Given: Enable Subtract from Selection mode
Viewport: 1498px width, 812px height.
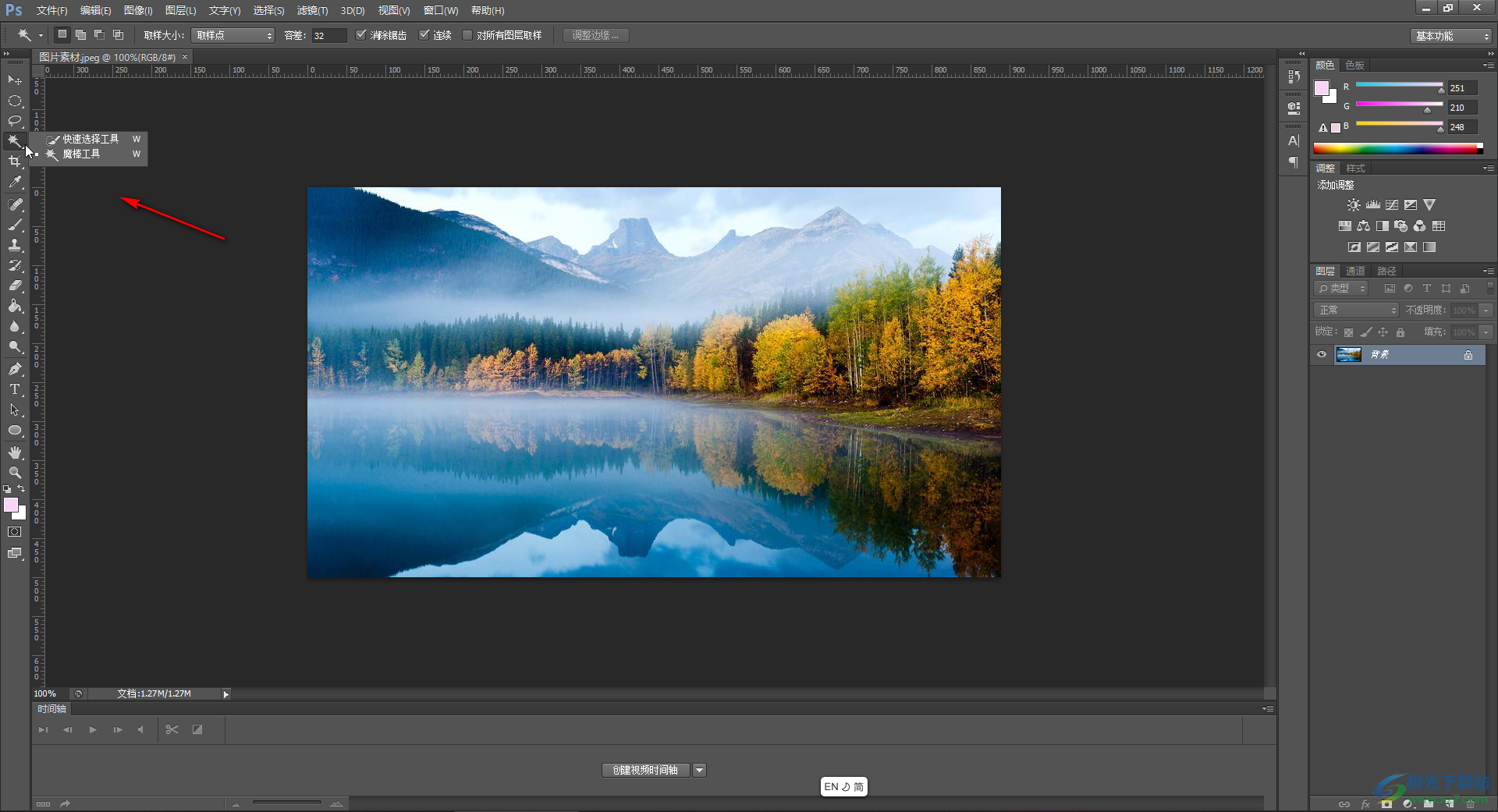Looking at the screenshot, I should (x=99, y=35).
